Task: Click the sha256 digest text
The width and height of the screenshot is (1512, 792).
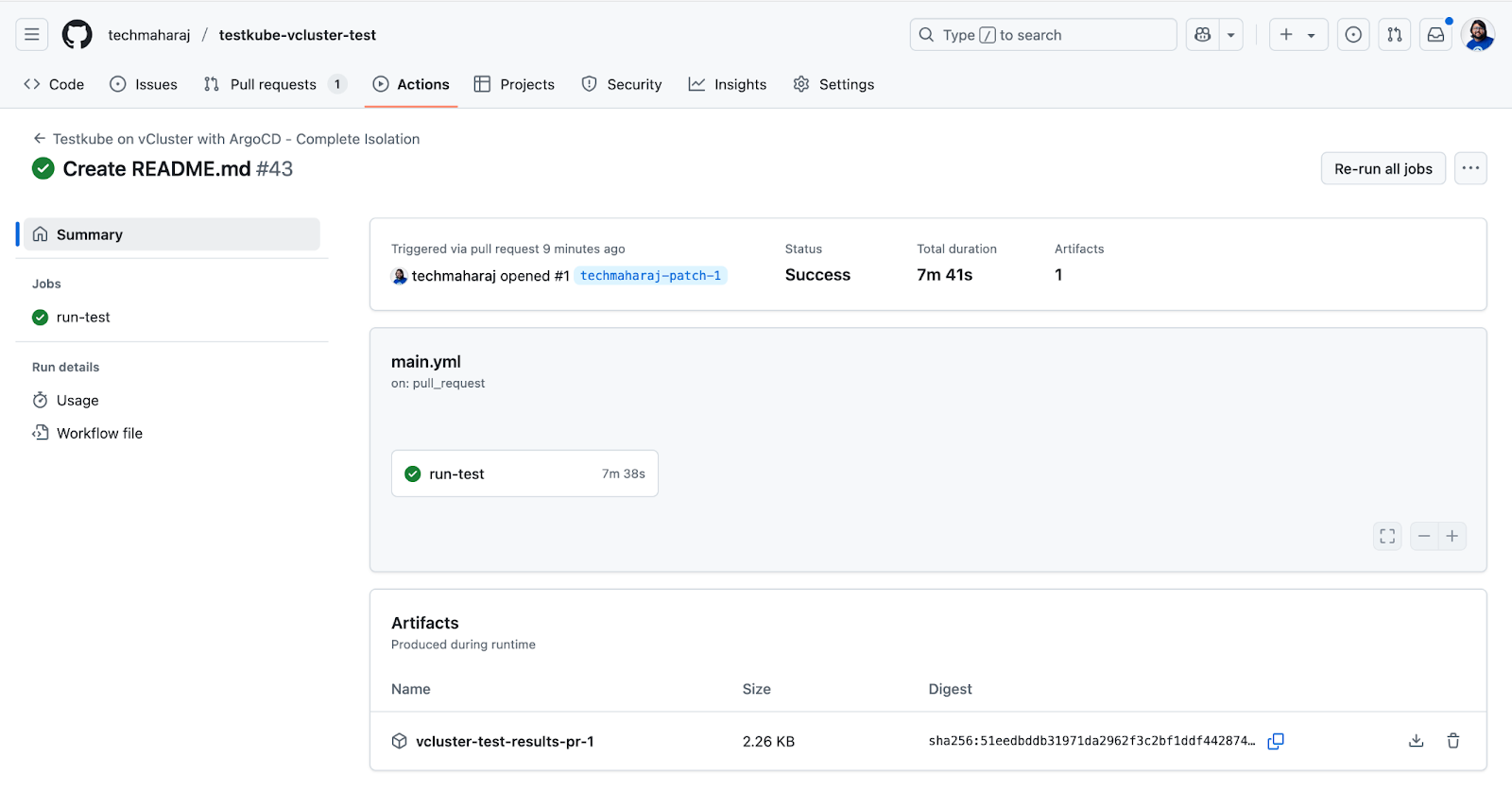Action: coord(1091,741)
